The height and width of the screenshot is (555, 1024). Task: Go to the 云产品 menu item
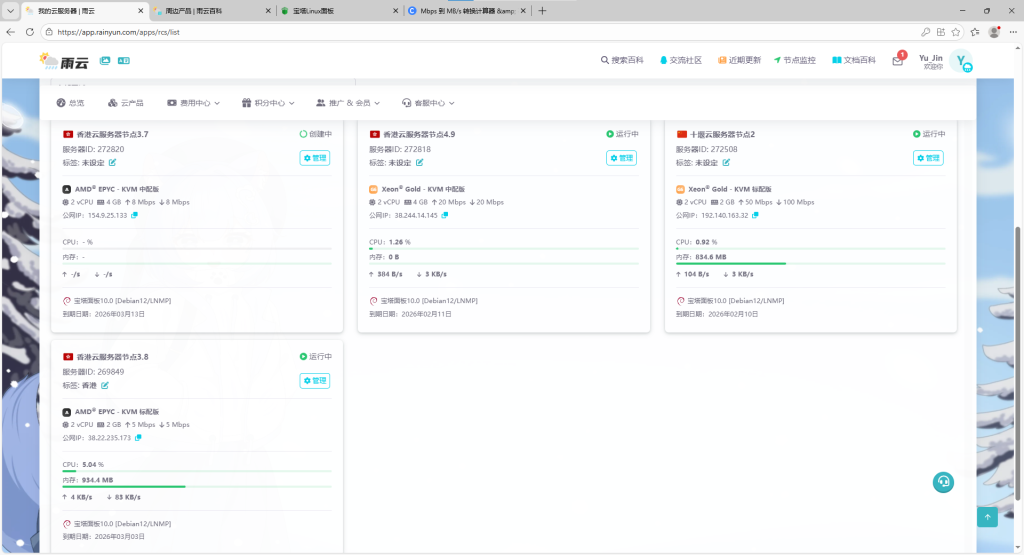pyautogui.click(x=126, y=102)
